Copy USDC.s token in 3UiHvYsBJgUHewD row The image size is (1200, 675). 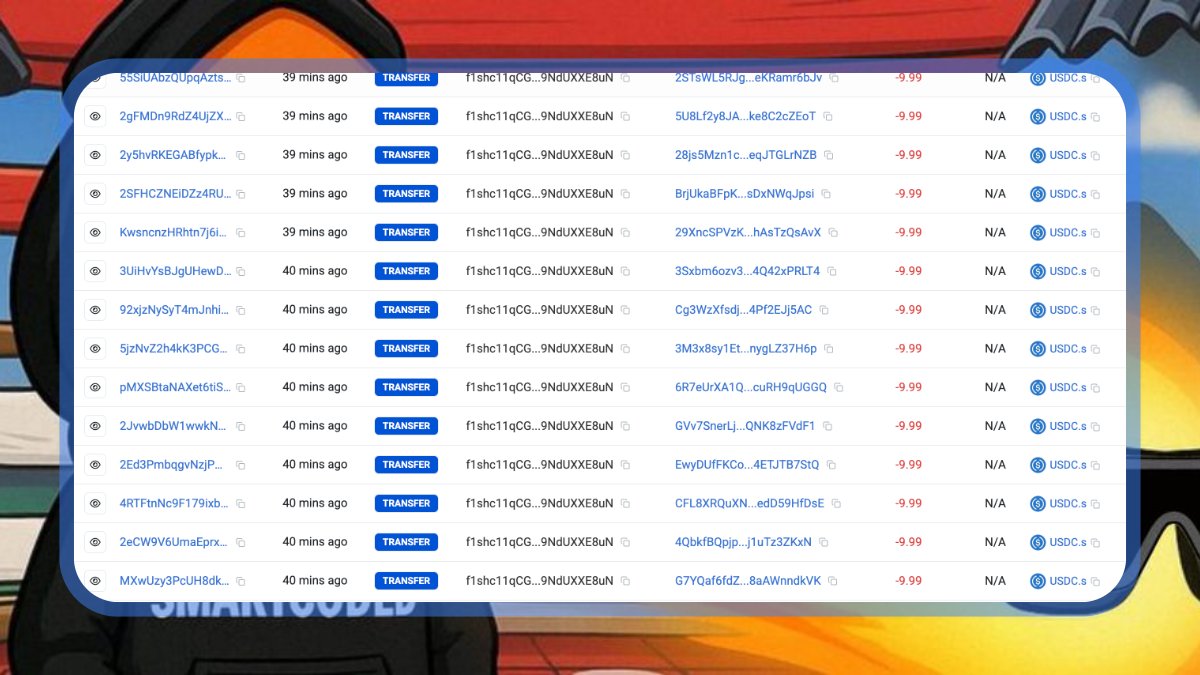(x=1095, y=272)
